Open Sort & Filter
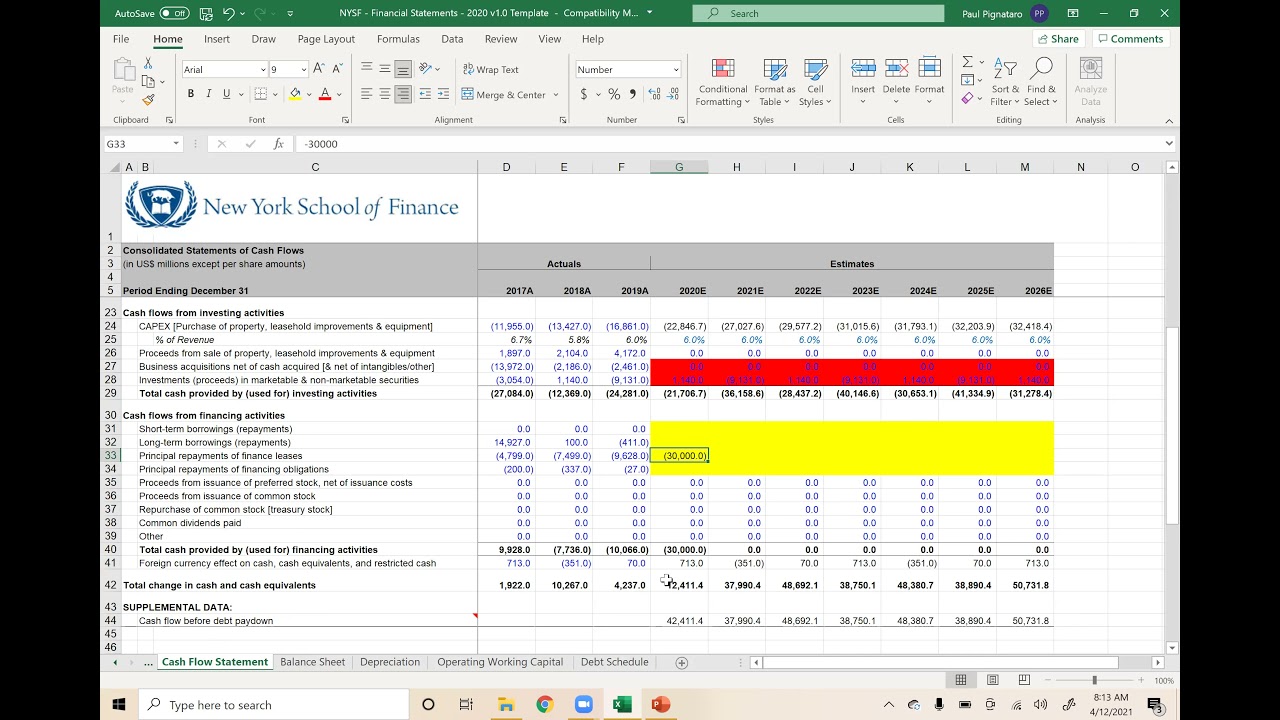1280x720 pixels. pos(1006,82)
